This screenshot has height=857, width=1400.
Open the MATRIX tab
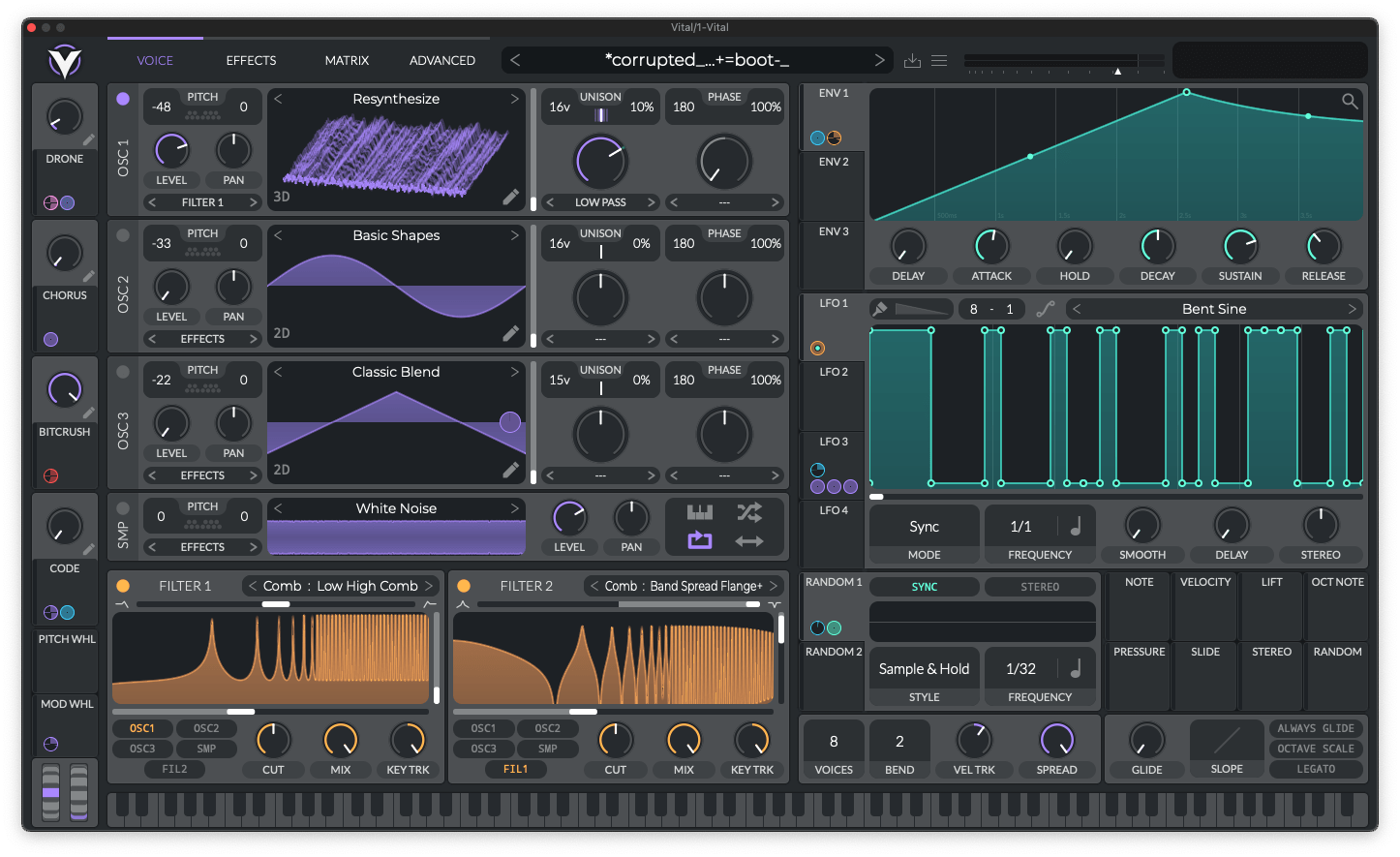[x=347, y=60]
